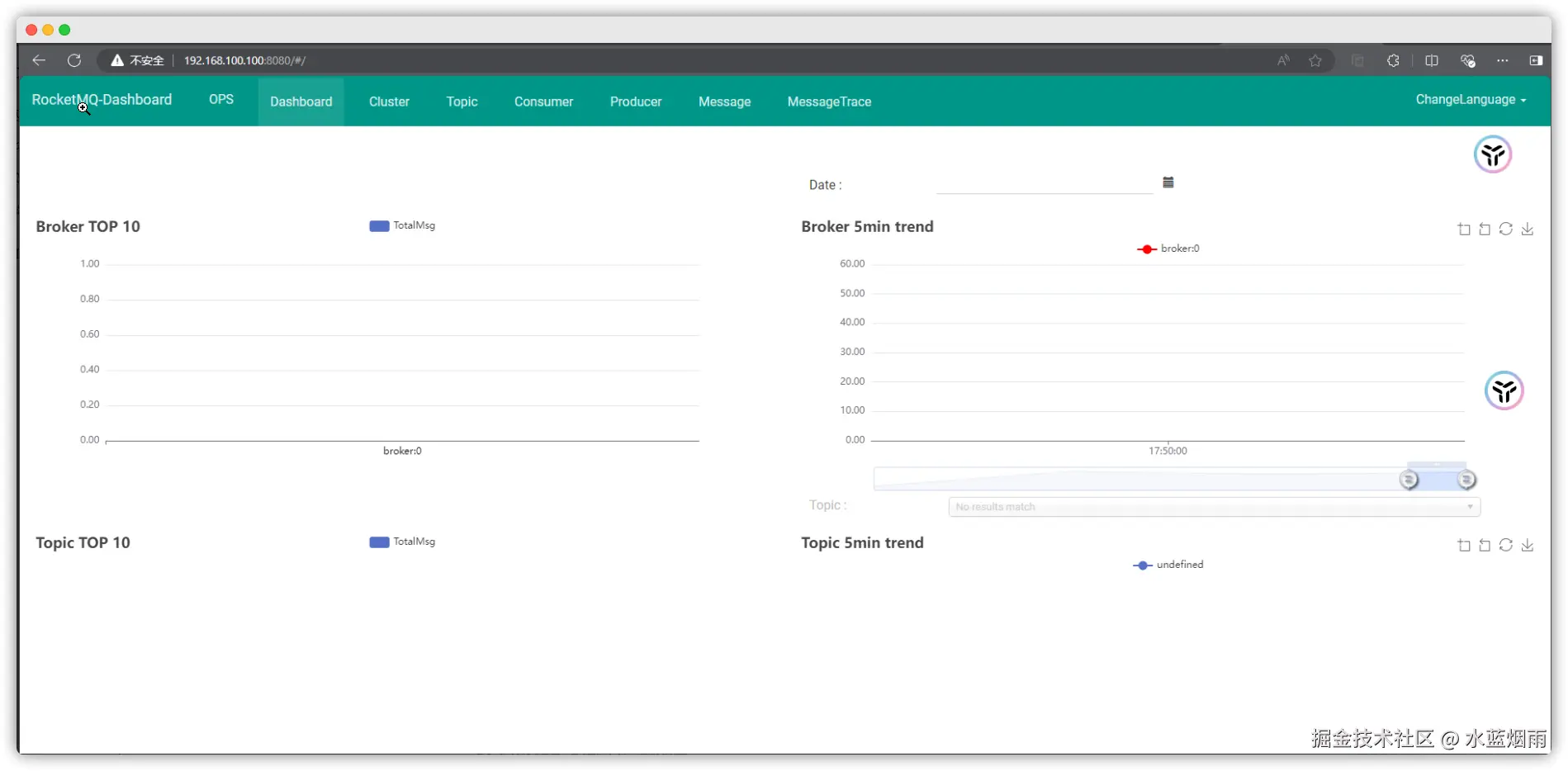The width and height of the screenshot is (1568, 771).
Task: Click the left handle of time zoom slider
Action: [x=1409, y=480]
